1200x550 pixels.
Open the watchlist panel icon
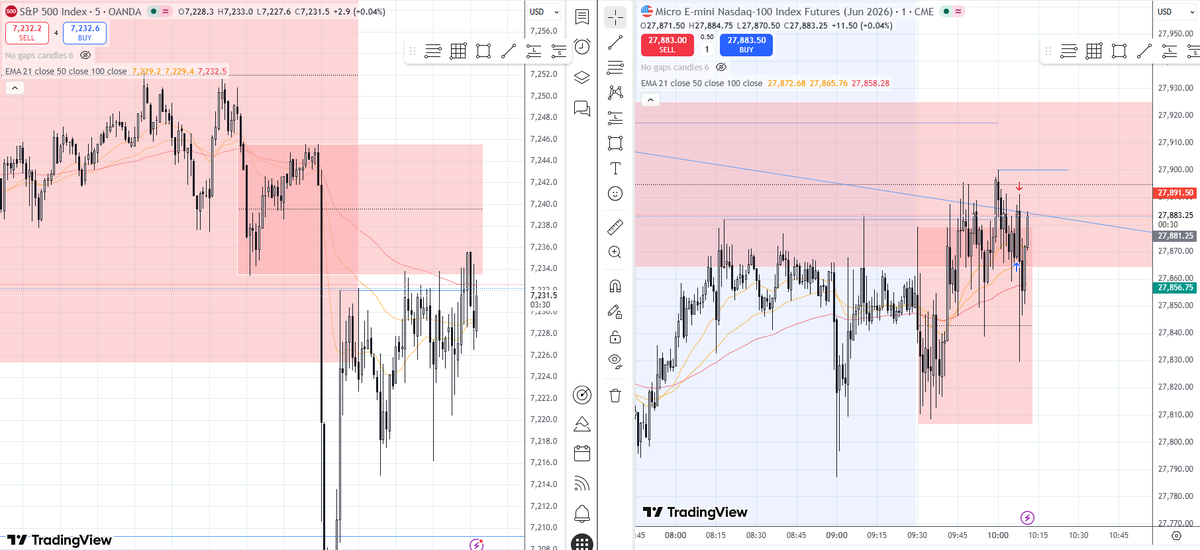pyautogui.click(x=581, y=17)
